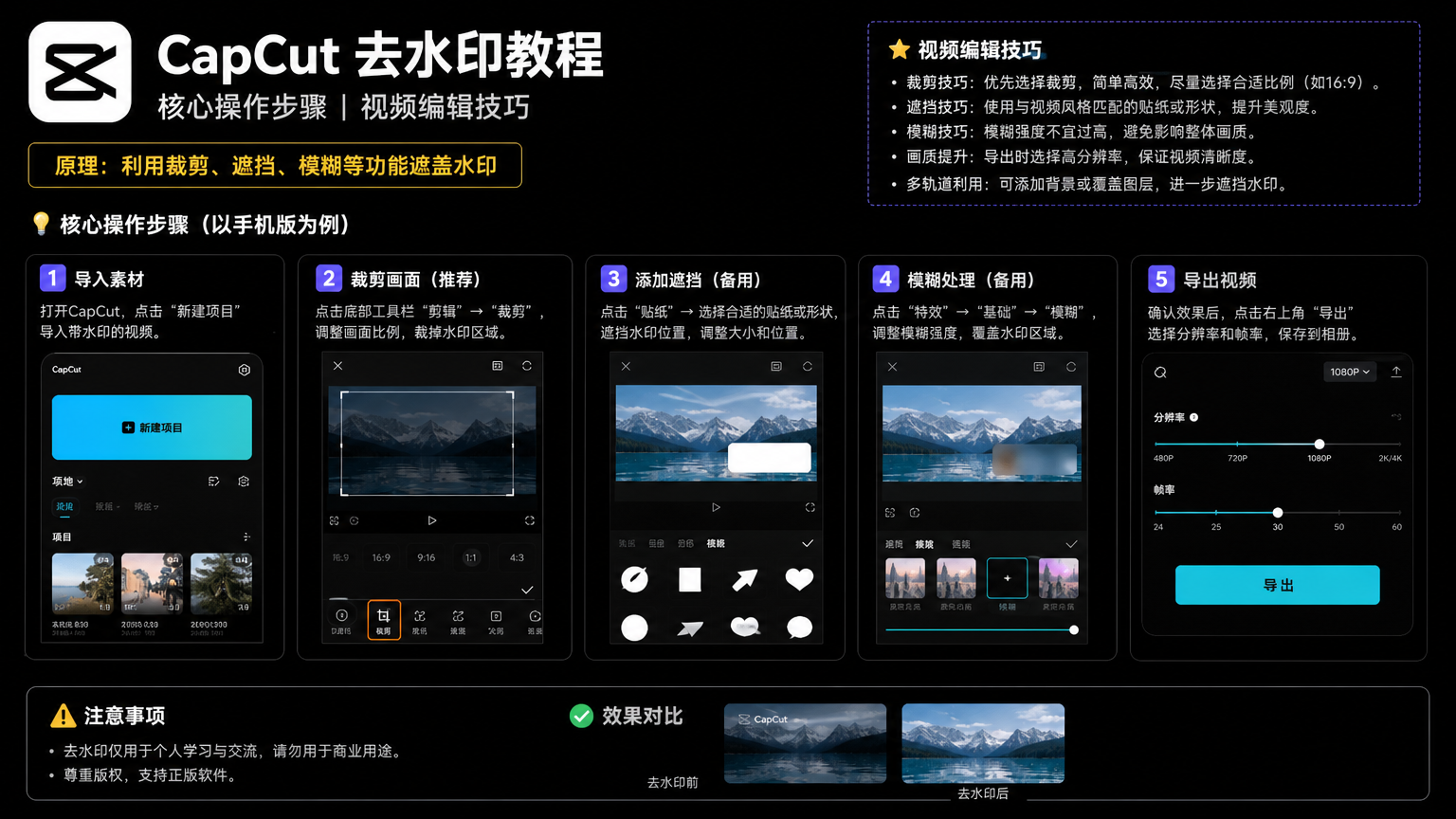Click the upload export arrow icon

1396,372
